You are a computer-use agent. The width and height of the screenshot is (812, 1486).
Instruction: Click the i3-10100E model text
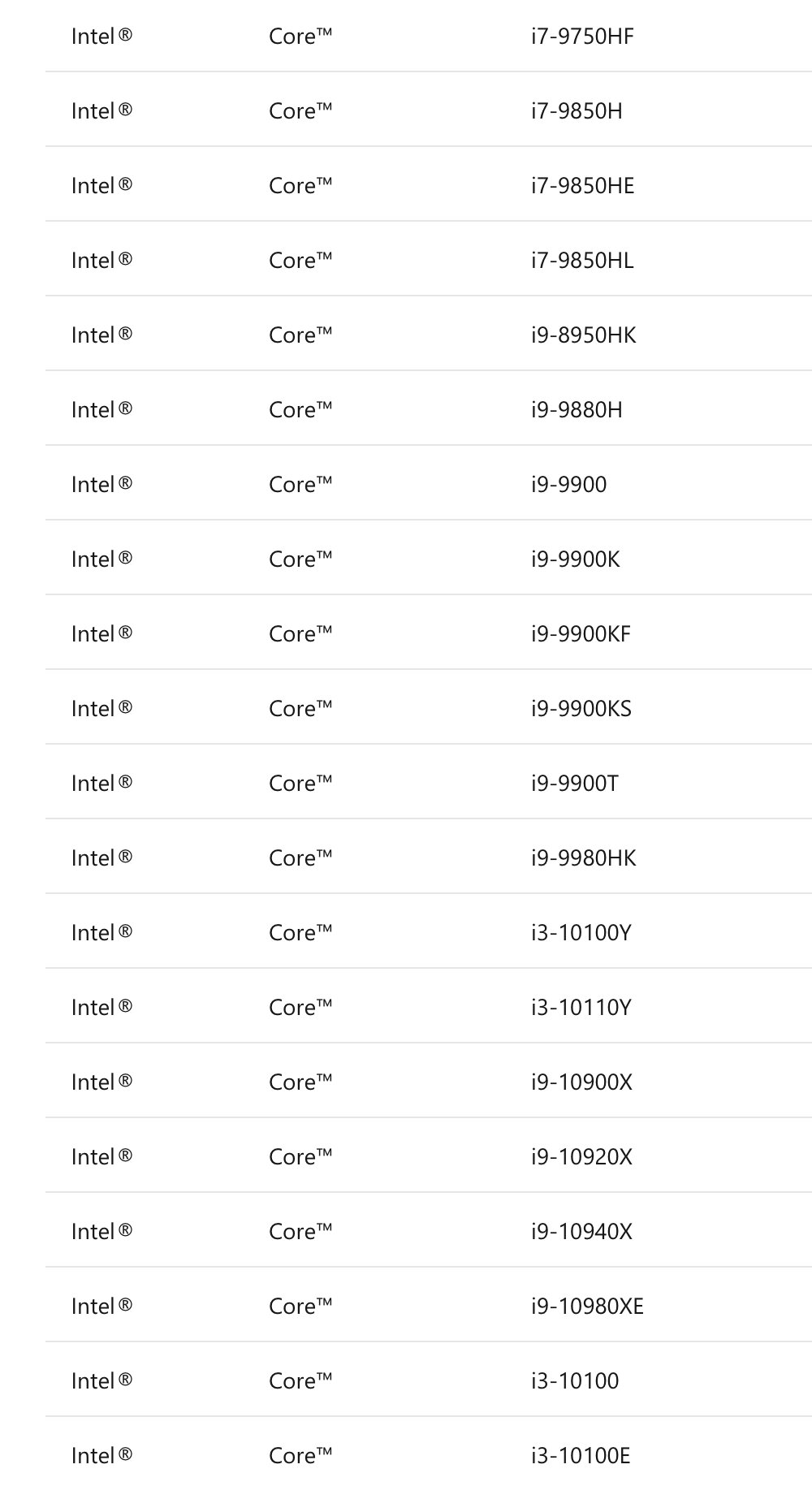[x=581, y=1456]
